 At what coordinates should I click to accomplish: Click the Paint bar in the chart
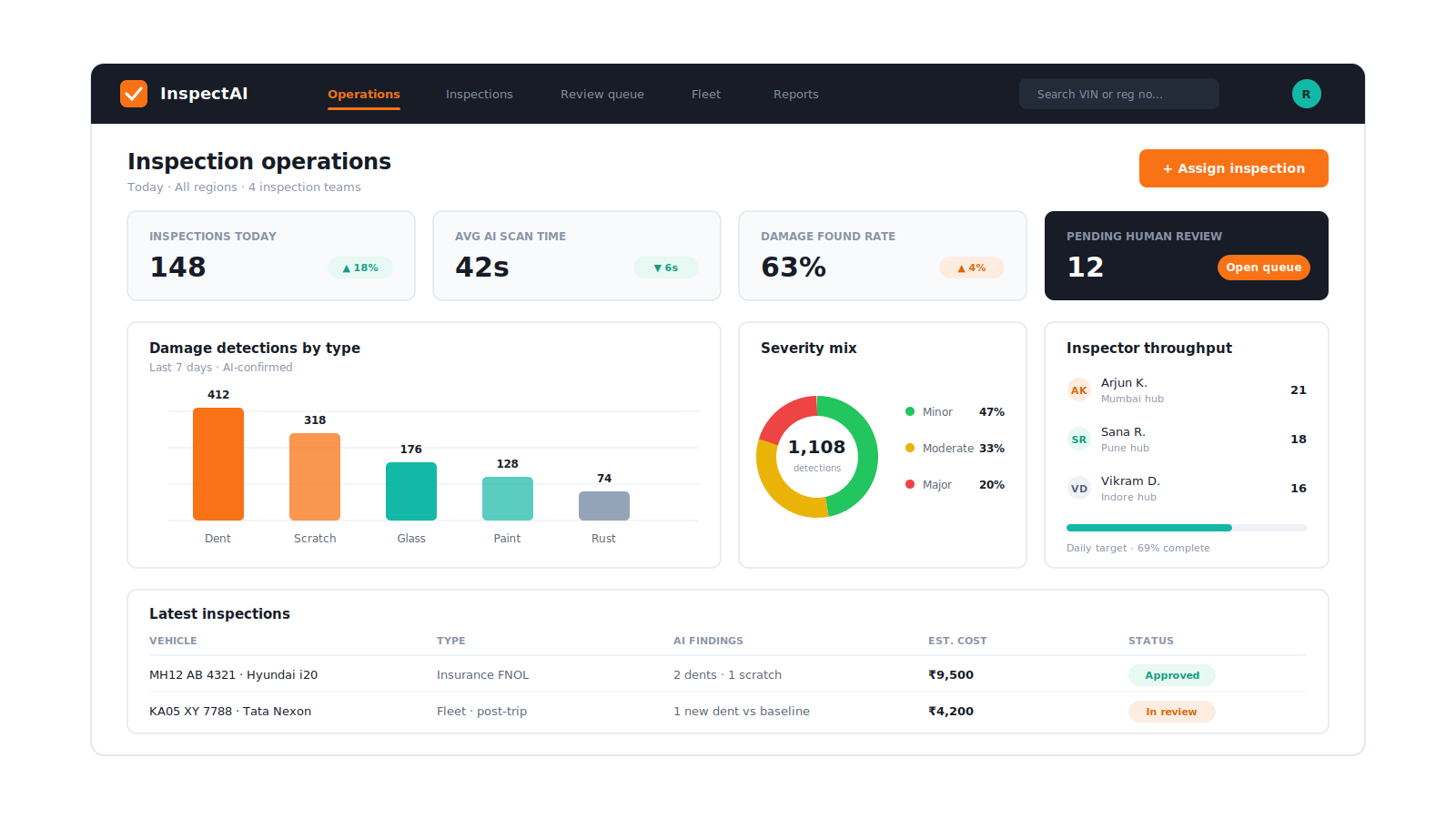coord(508,499)
